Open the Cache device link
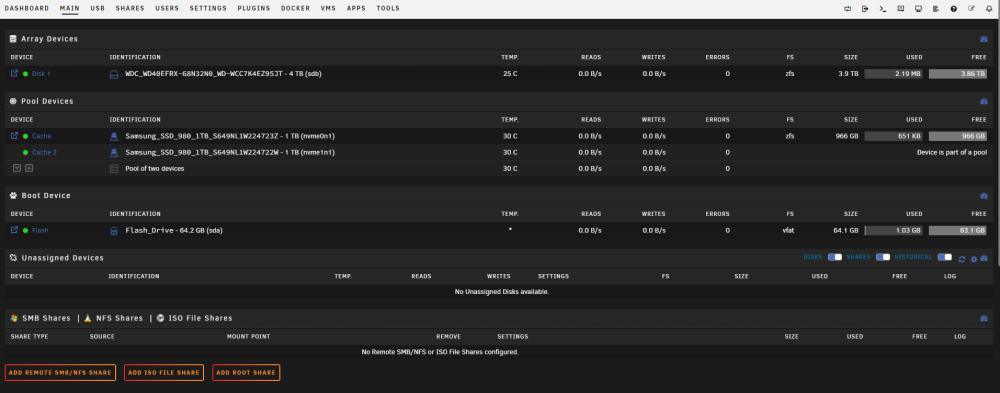The width and height of the screenshot is (1000, 393). tap(41, 137)
